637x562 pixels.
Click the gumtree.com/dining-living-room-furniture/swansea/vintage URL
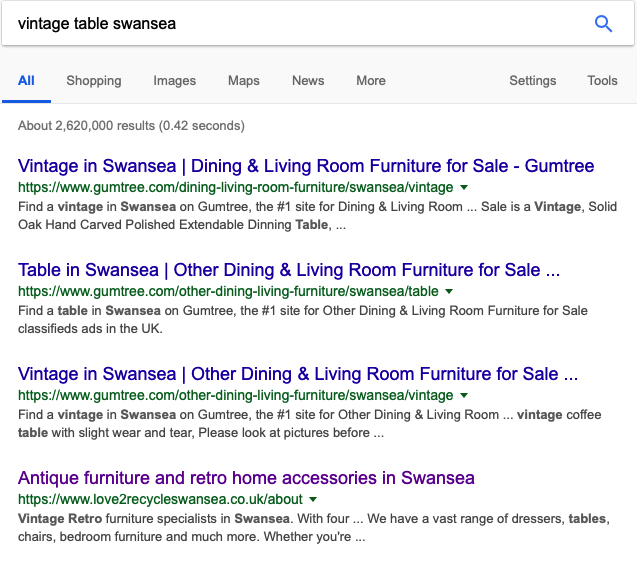click(x=236, y=187)
